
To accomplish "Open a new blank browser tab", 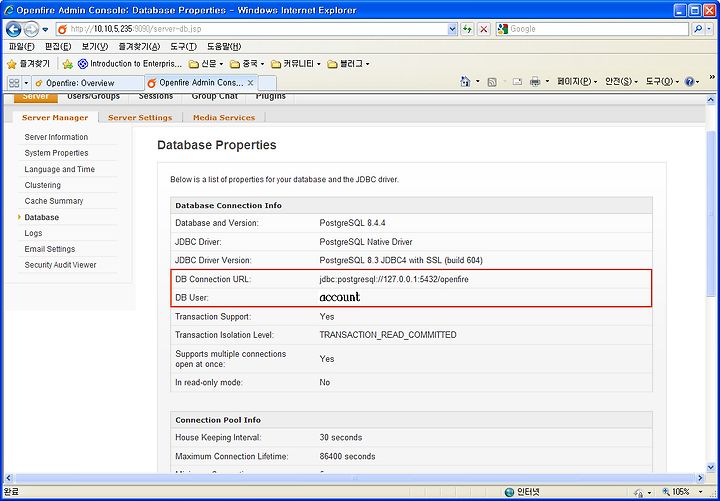I will (267, 83).
